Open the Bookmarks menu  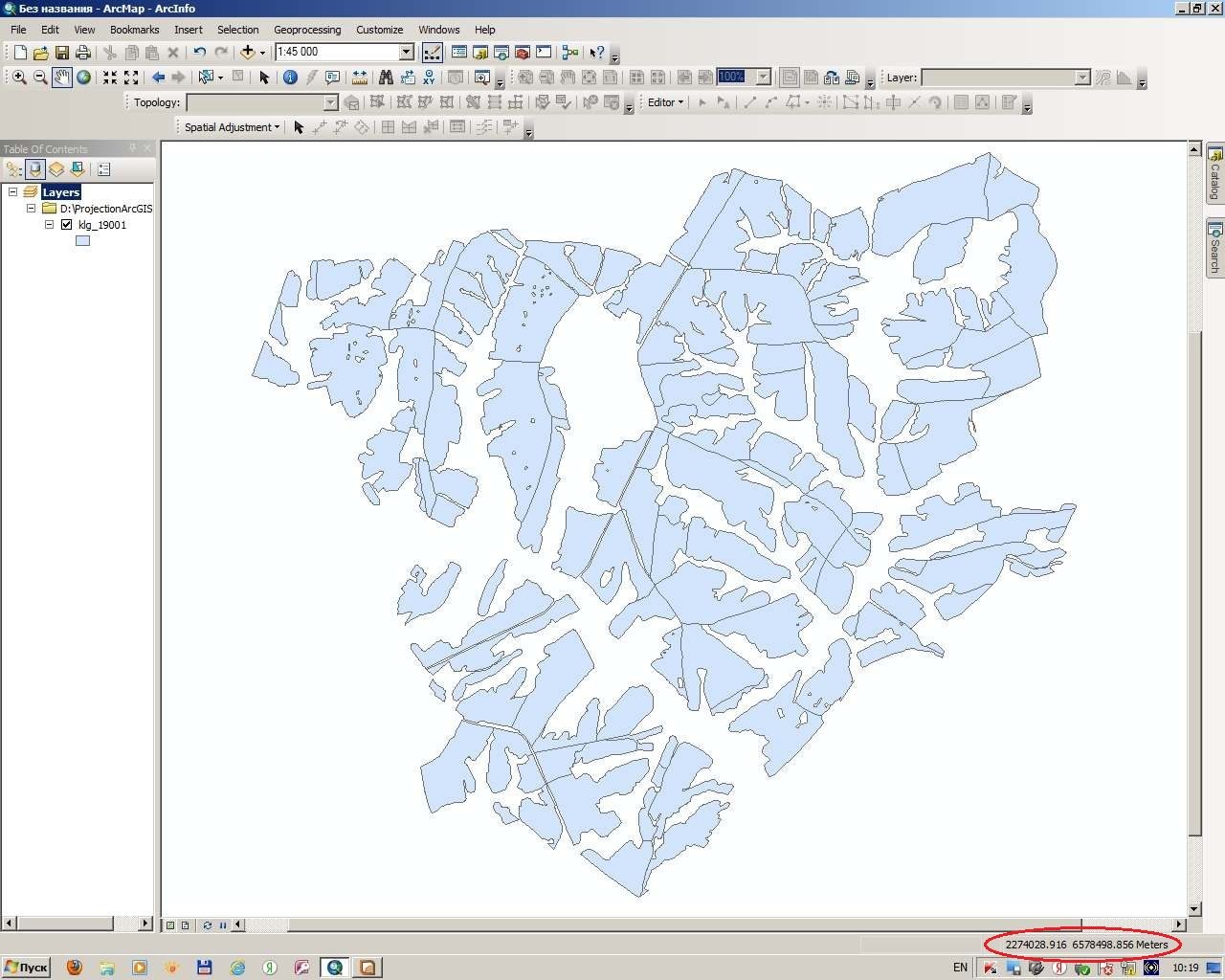pyautogui.click(x=134, y=30)
